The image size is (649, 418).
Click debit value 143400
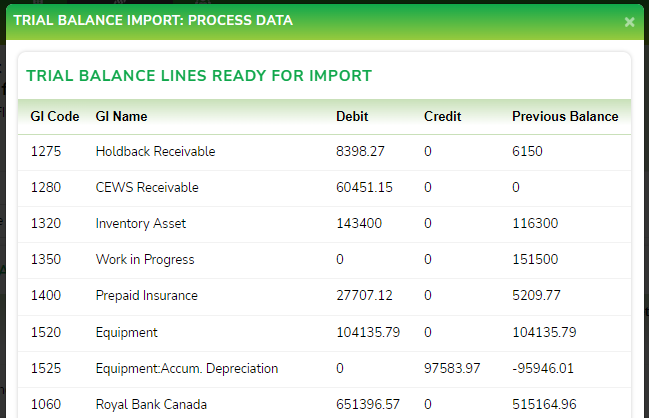click(359, 223)
